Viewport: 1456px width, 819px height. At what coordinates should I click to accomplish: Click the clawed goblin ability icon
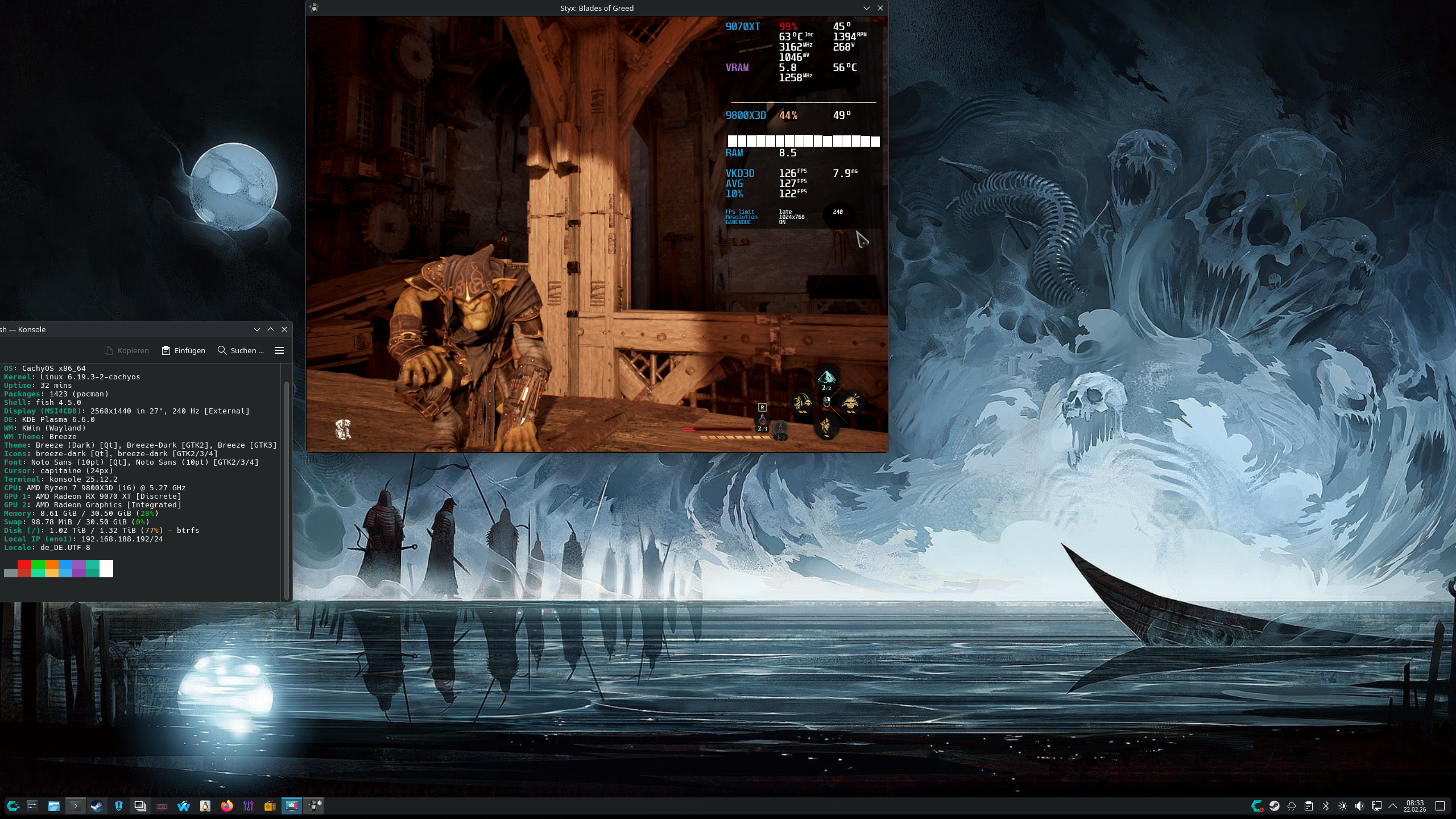click(x=803, y=403)
